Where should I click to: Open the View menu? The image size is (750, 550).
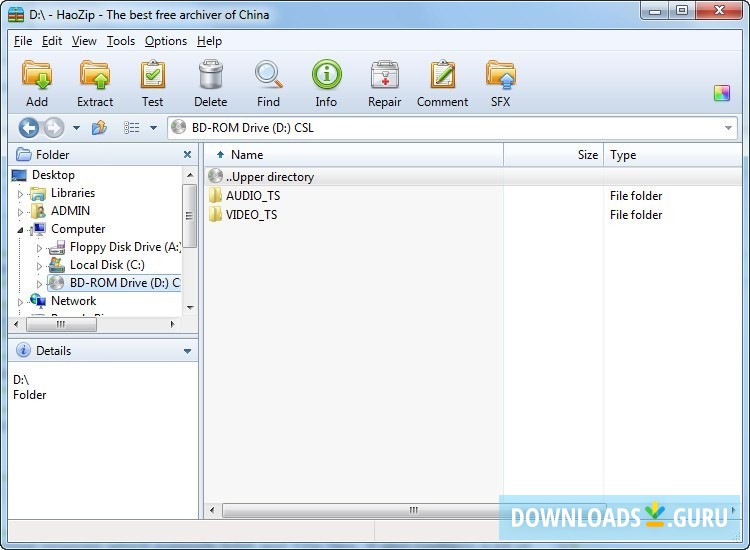click(x=84, y=41)
